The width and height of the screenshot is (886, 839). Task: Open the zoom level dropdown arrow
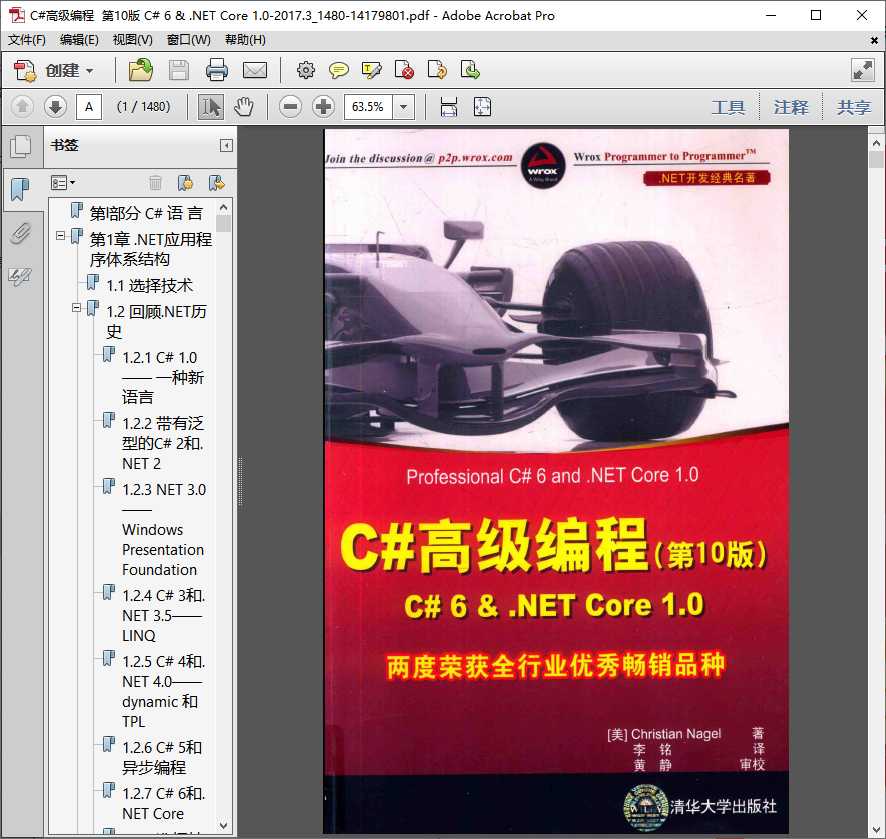[403, 107]
